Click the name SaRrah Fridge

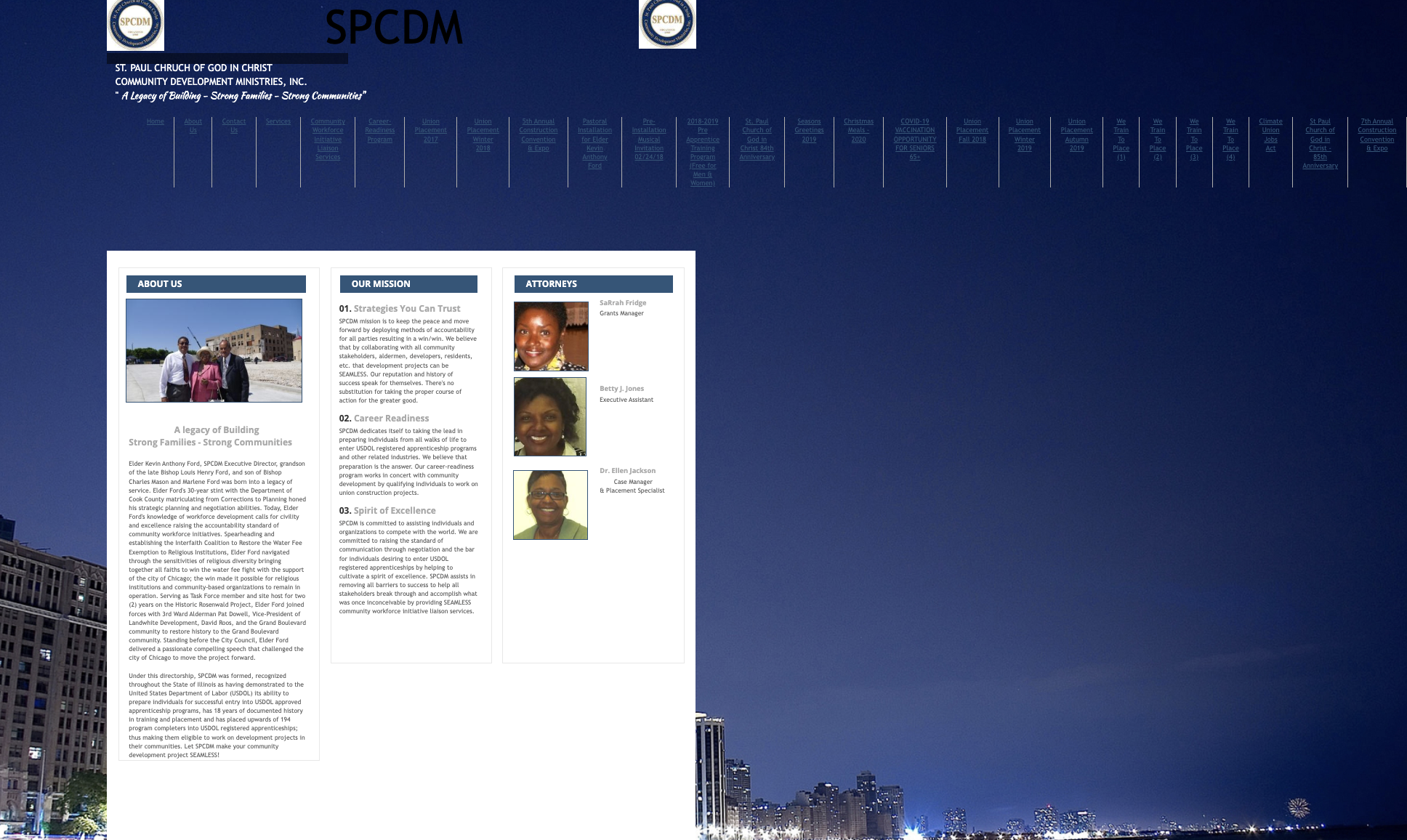click(623, 303)
